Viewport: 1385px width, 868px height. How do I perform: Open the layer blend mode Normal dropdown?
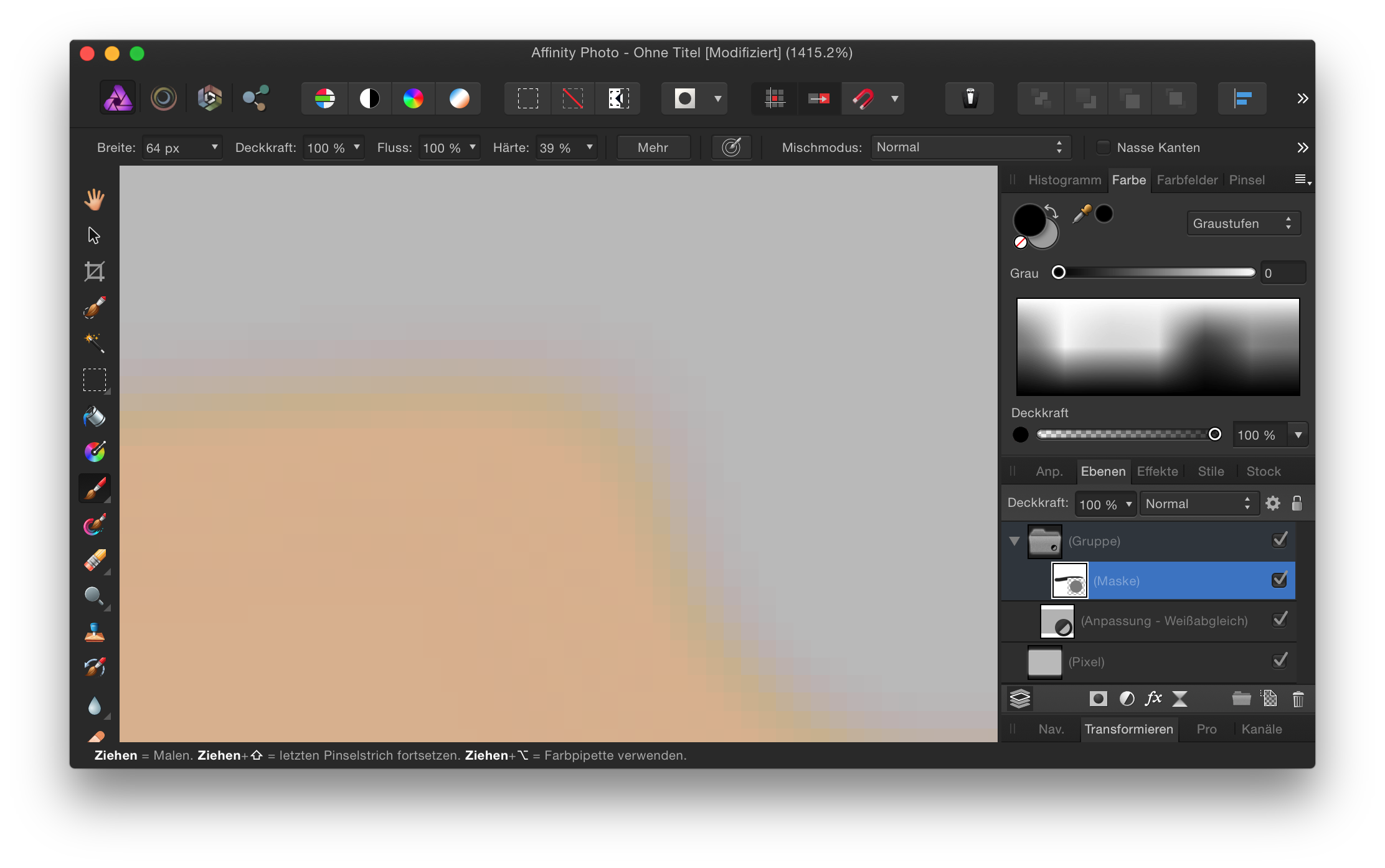click(x=1199, y=504)
